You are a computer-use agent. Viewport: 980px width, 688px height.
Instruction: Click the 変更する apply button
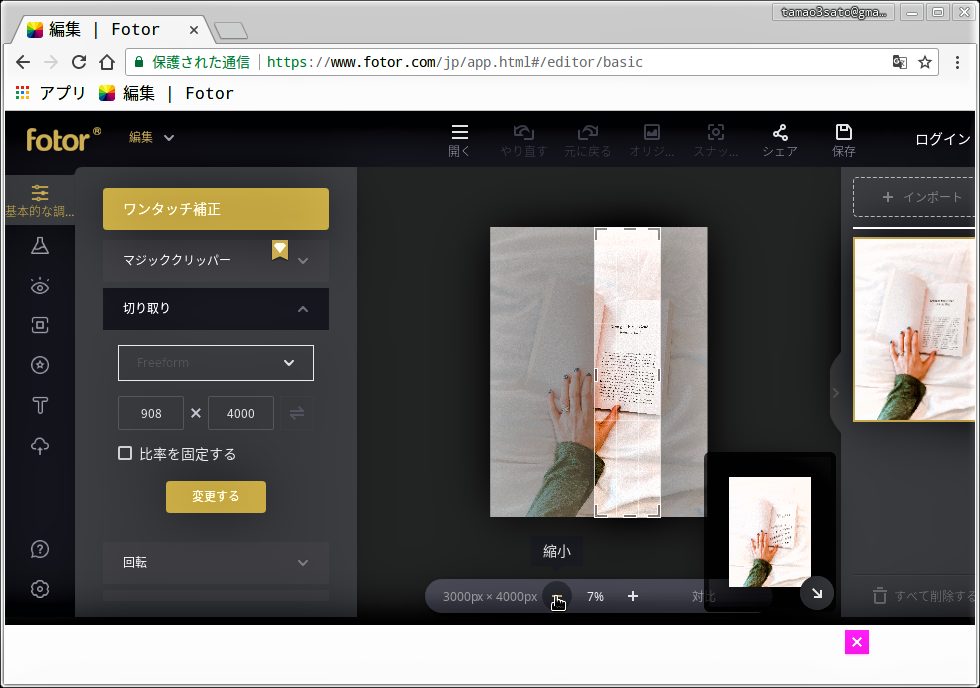point(216,497)
